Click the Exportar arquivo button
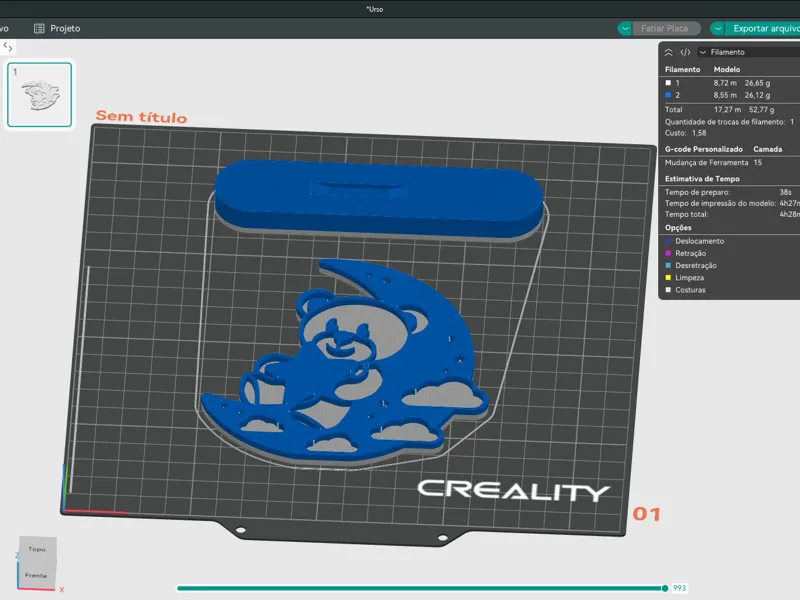The height and width of the screenshot is (600, 800). pyautogui.click(x=763, y=29)
